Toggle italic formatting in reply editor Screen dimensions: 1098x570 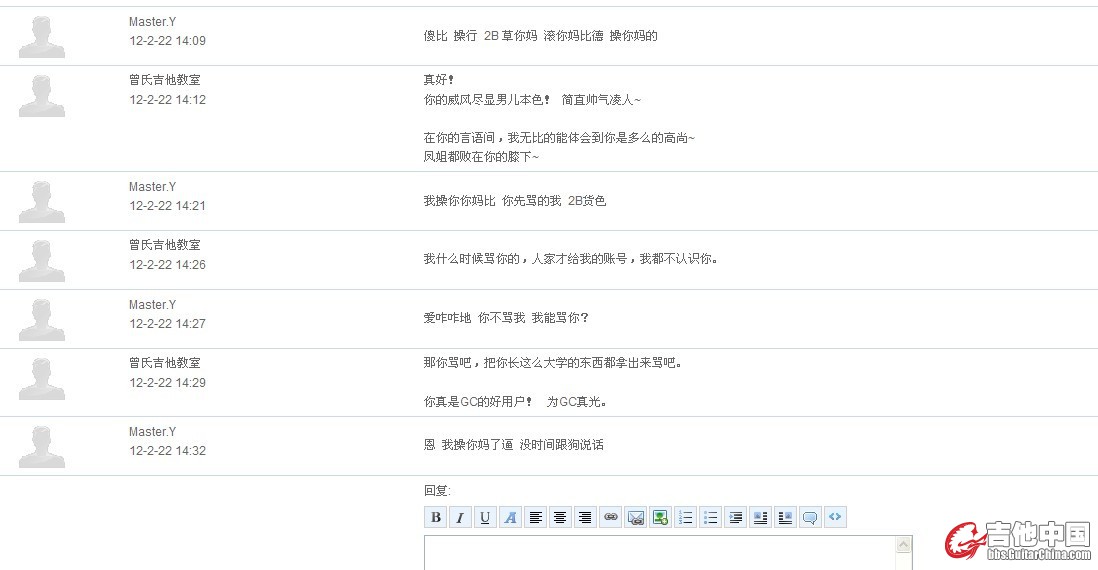pyautogui.click(x=460, y=517)
